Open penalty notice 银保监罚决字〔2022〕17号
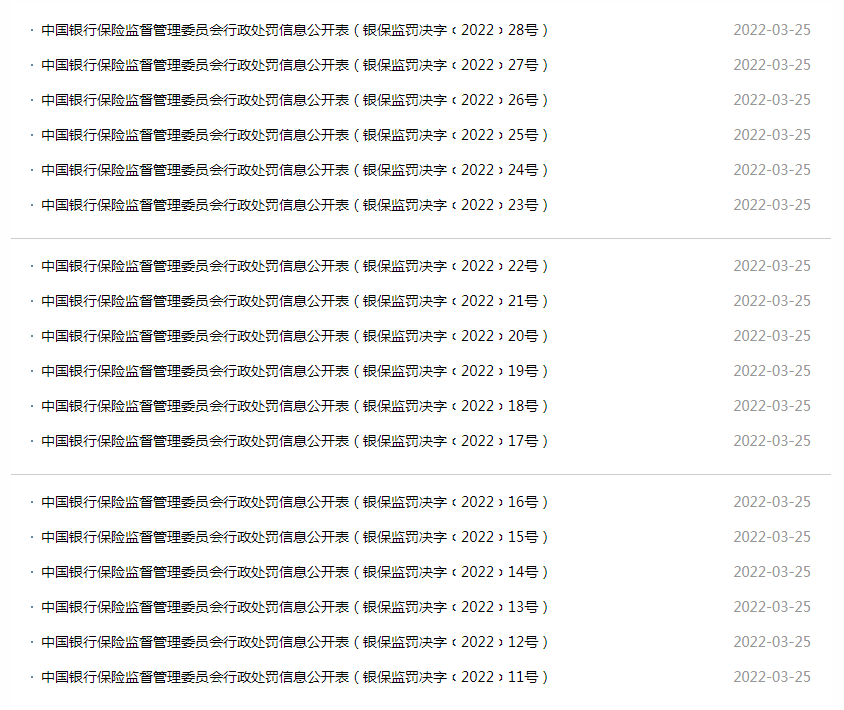This screenshot has width=844, height=710. pos(294,441)
